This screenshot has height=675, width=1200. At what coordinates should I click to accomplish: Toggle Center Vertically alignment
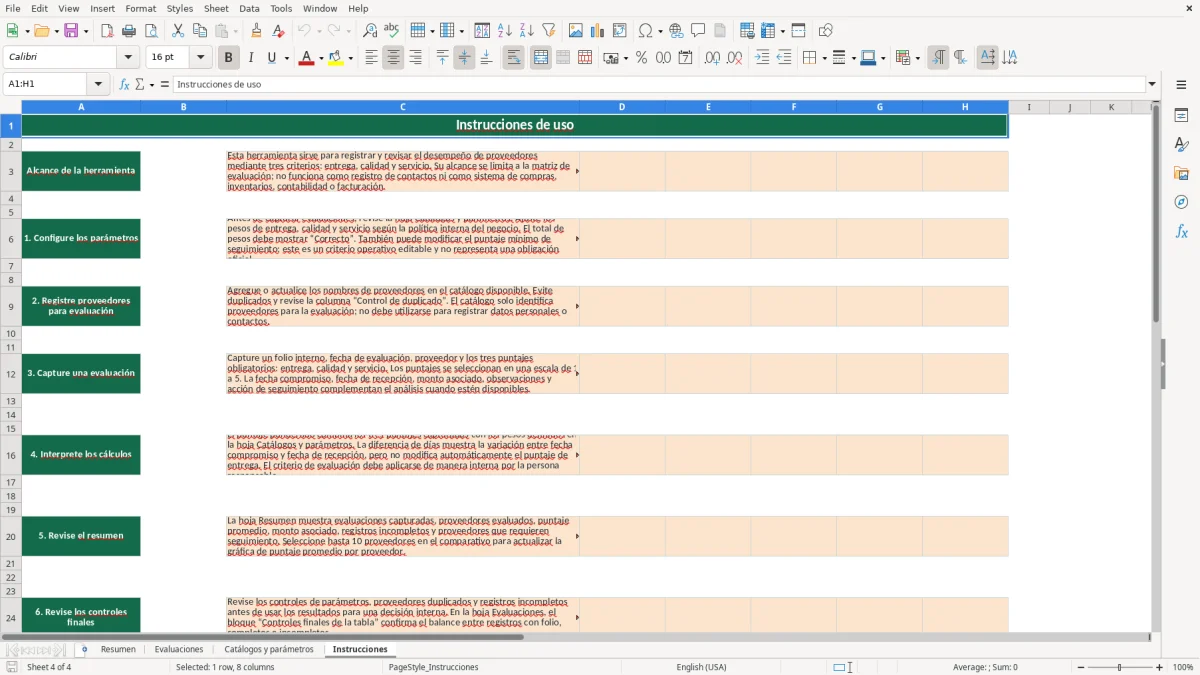tap(464, 58)
